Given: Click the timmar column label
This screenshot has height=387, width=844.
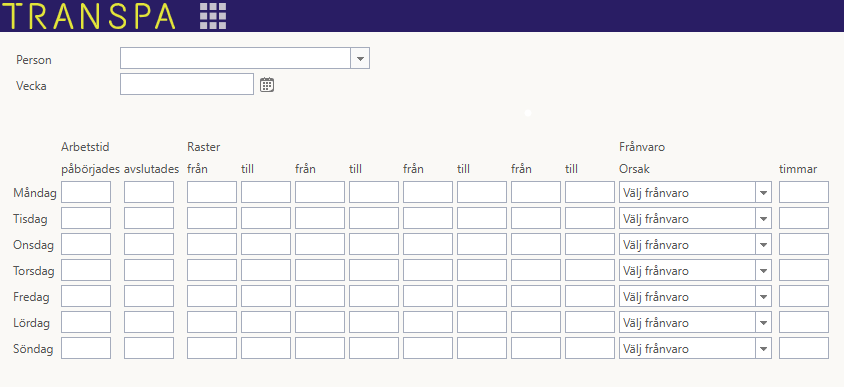Looking at the screenshot, I should coord(798,169).
